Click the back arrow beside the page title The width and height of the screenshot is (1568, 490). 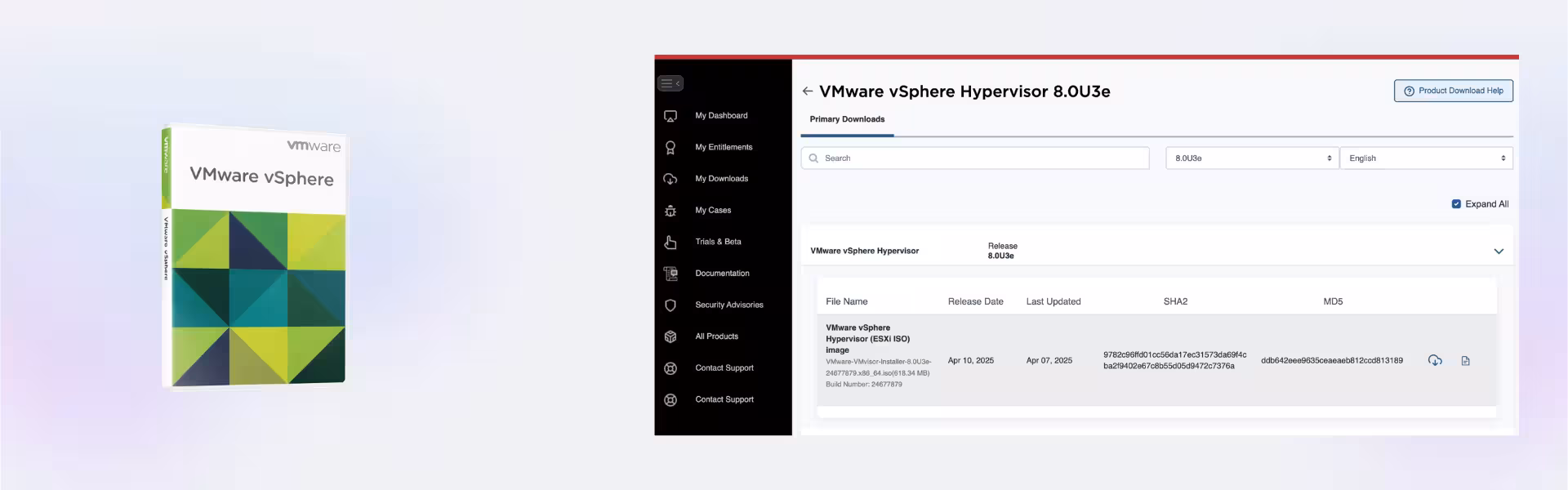click(807, 91)
